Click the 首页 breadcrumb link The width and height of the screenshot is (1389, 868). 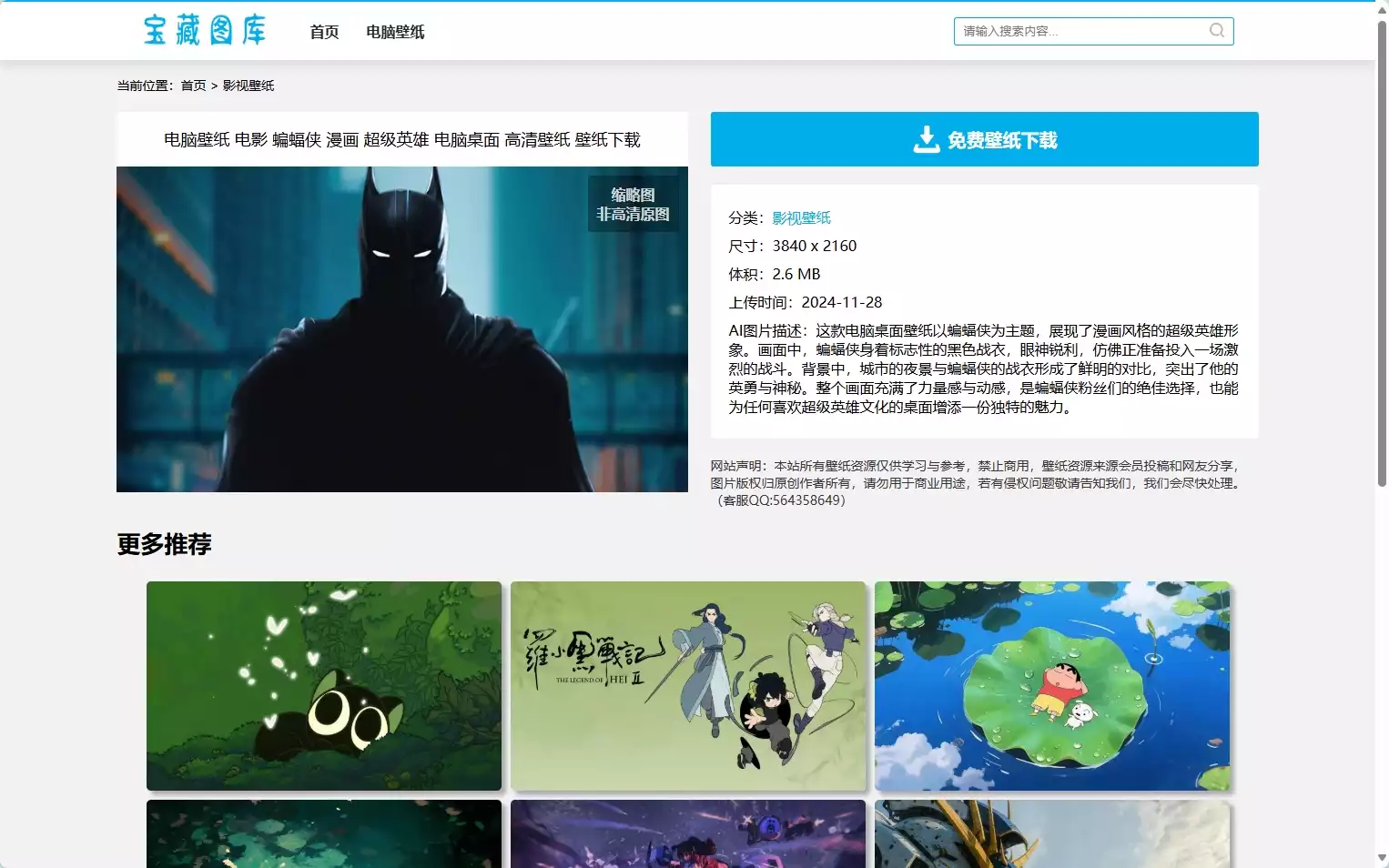(193, 86)
